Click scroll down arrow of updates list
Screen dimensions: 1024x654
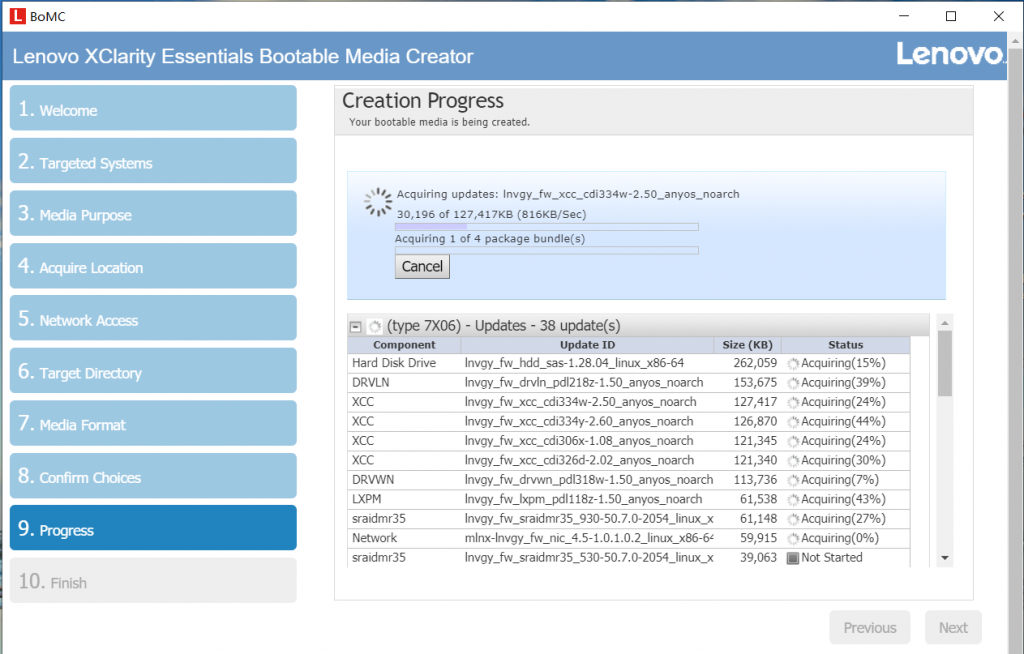(944, 558)
